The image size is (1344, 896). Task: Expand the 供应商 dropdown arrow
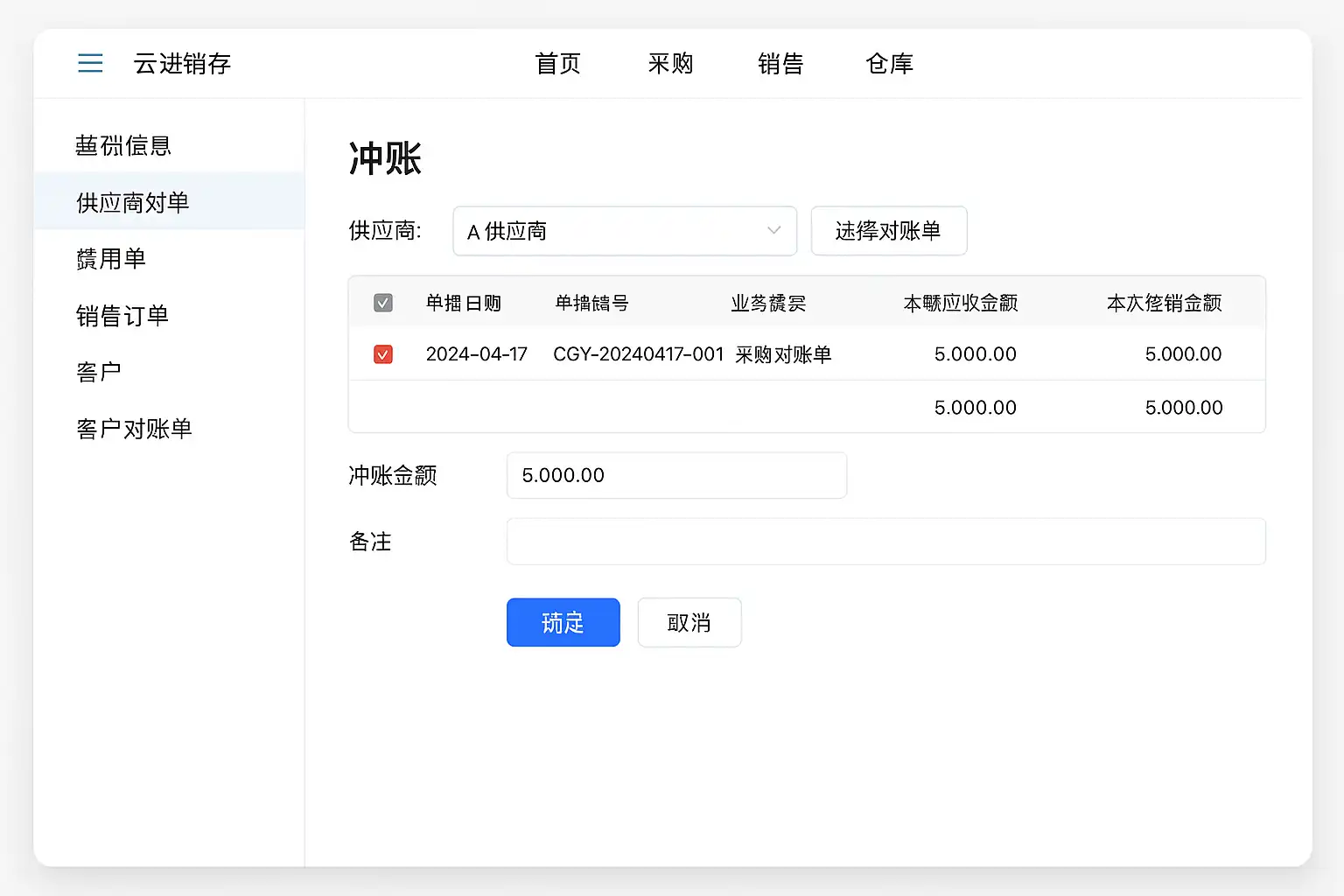click(773, 231)
